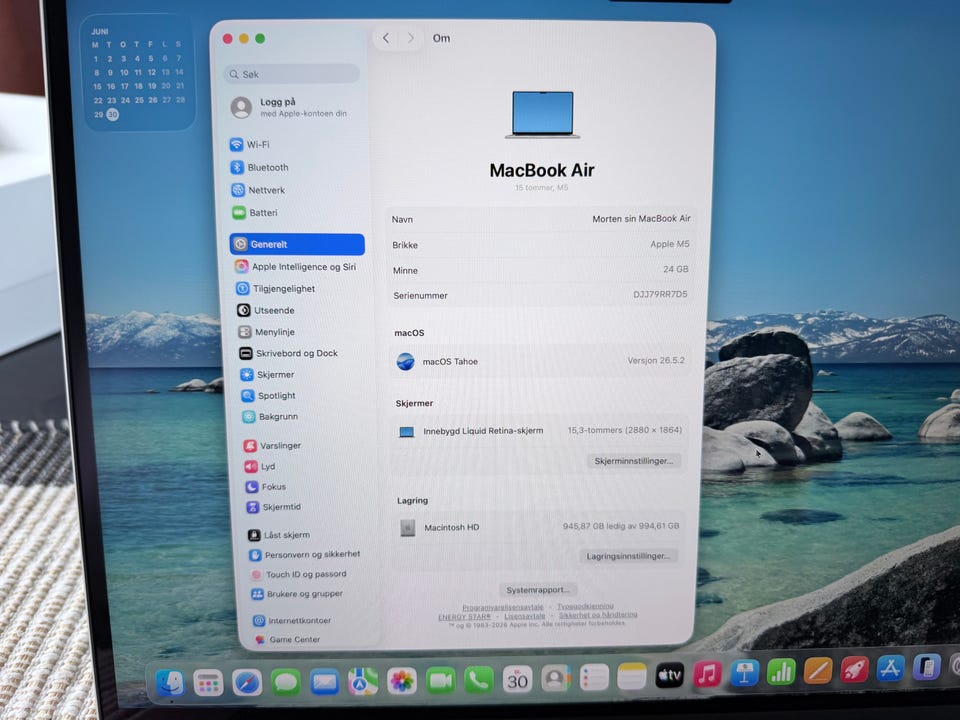Open Apple TV from the Dock
This screenshot has height=720, width=960.
[669, 676]
